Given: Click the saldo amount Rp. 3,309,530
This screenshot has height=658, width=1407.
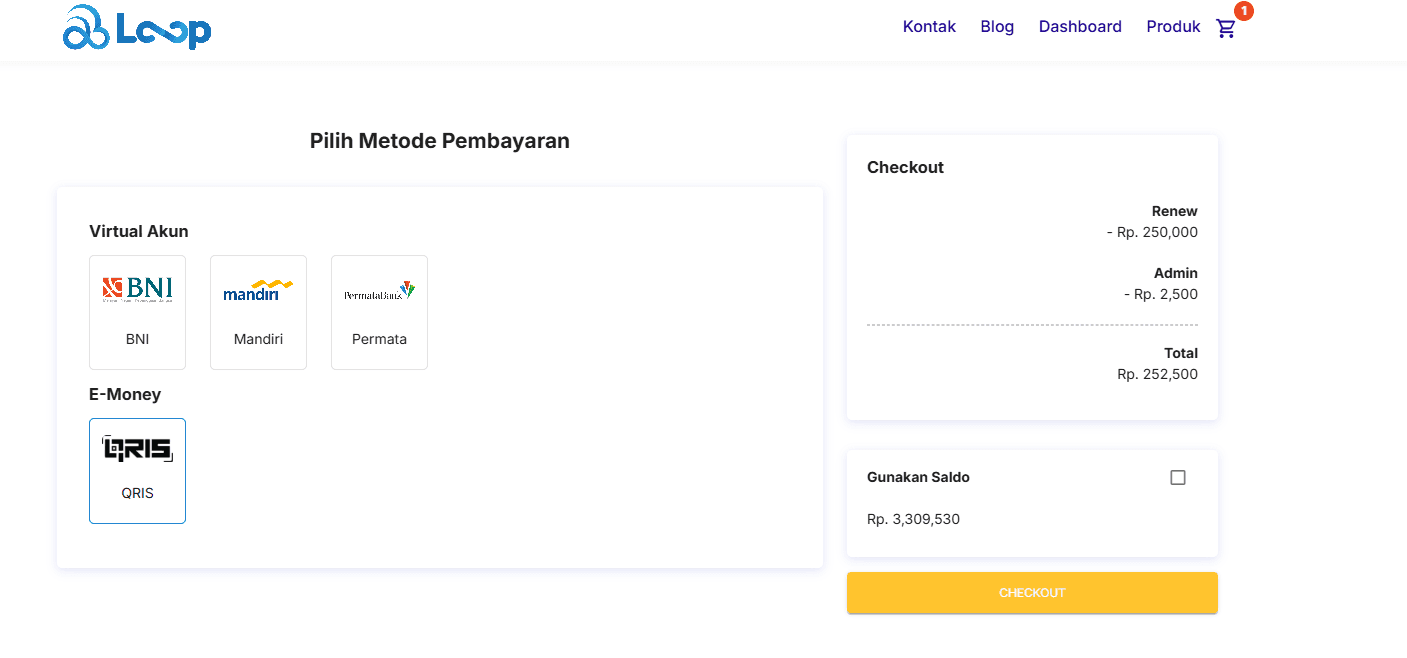Looking at the screenshot, I should tap(913, 519).
